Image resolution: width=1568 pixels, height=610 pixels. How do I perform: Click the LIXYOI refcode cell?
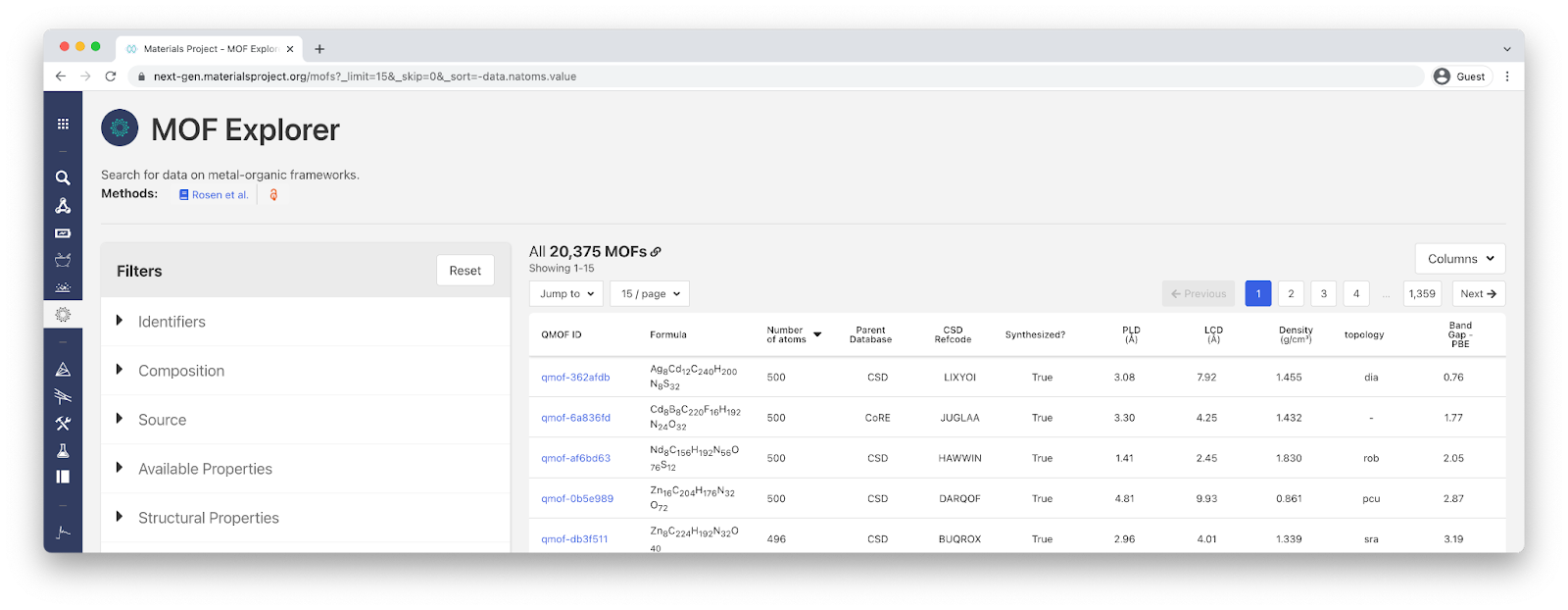pos(959,378)
